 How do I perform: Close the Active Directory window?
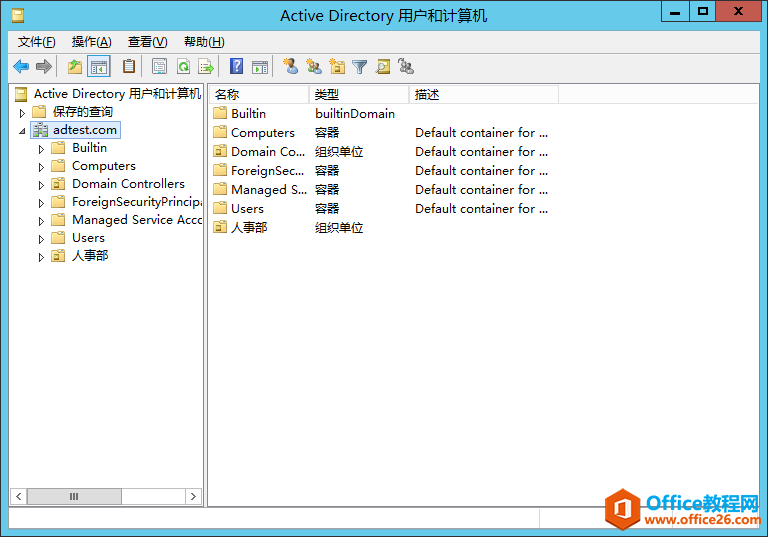tap(739, 11)
